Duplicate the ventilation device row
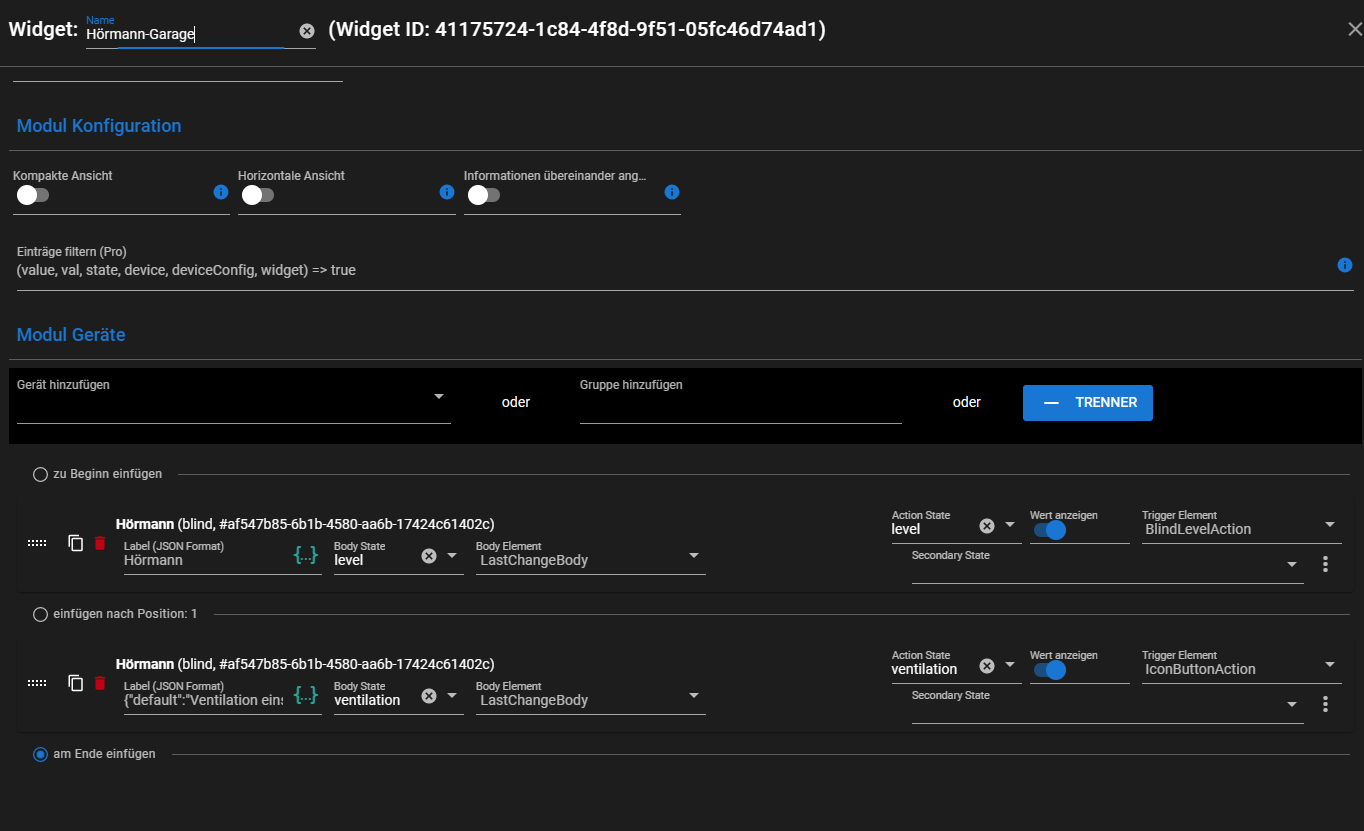The width and height of the screenshot is (1364, 831). click(75, 682)
